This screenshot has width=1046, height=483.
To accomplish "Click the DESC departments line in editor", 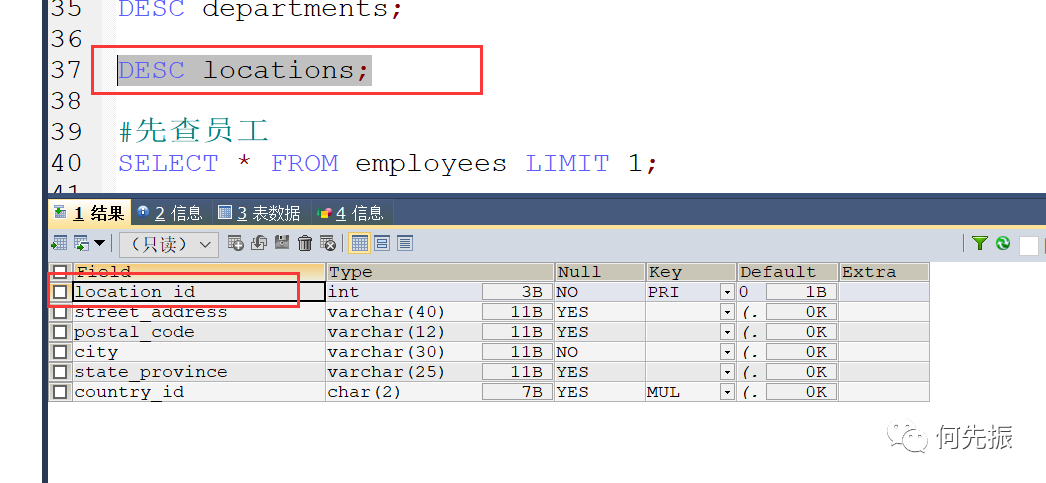I will coord(261,9).
